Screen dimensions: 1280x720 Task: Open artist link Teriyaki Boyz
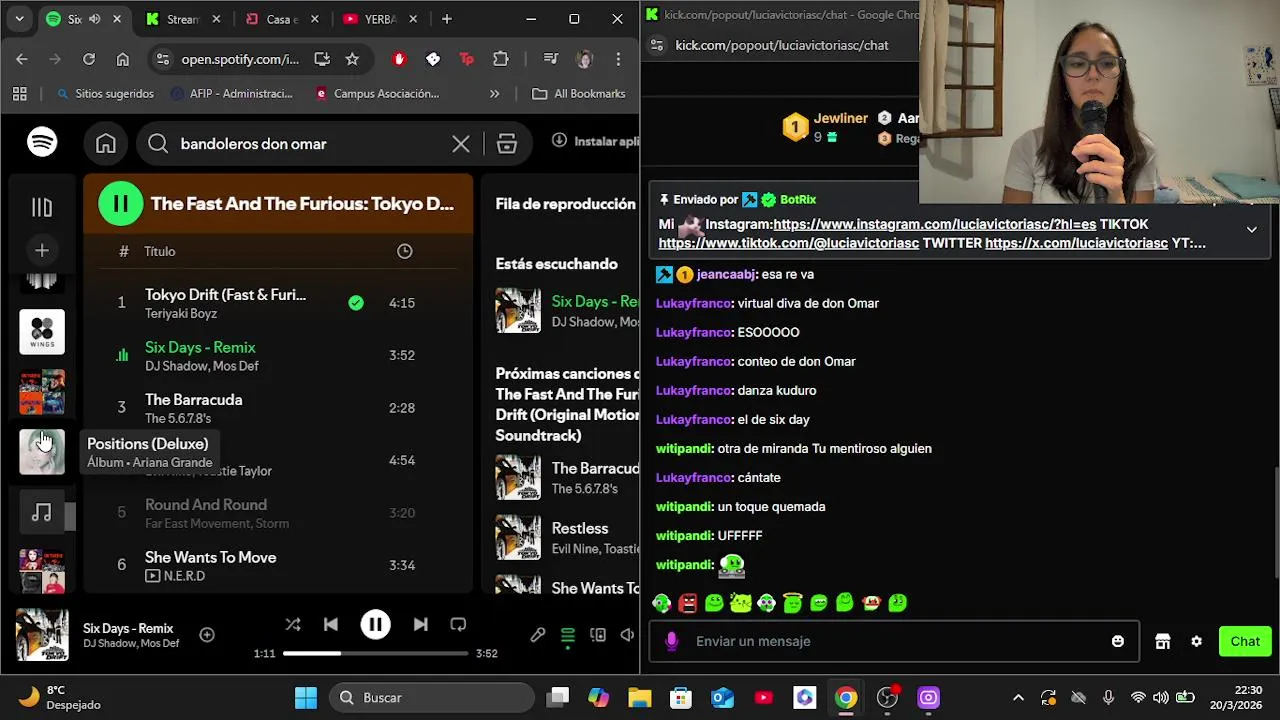pos(182,314)
